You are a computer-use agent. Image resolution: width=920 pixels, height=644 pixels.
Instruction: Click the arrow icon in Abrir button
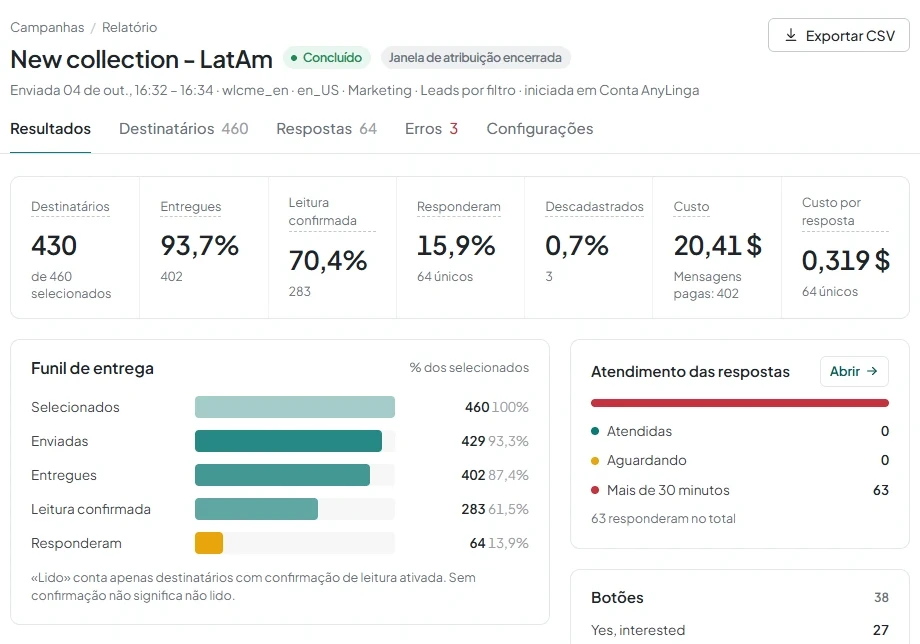(872, 371)
